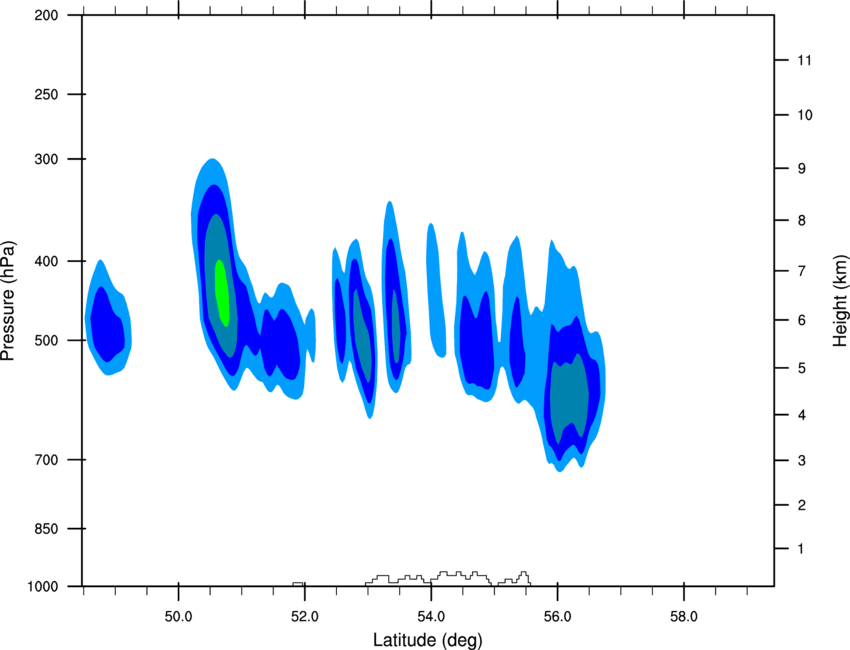Click height label 6 km
Screen dimensions: 850x650
pos(802,320)
